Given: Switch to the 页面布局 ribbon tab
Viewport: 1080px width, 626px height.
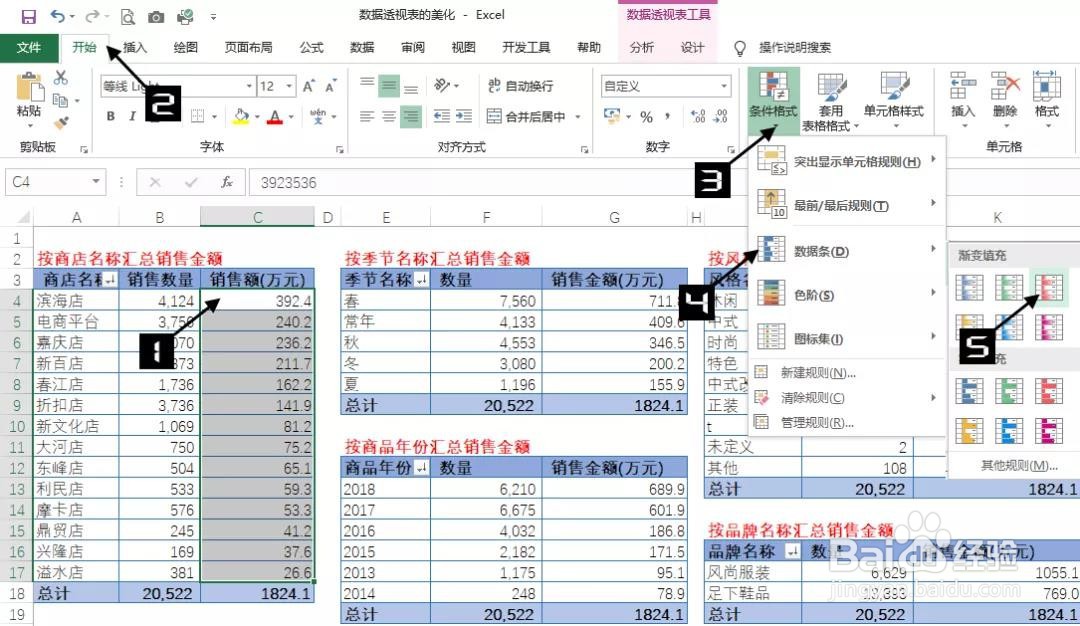Looking at the screenshot, I should pyautogui.click(x=248, y=48).
